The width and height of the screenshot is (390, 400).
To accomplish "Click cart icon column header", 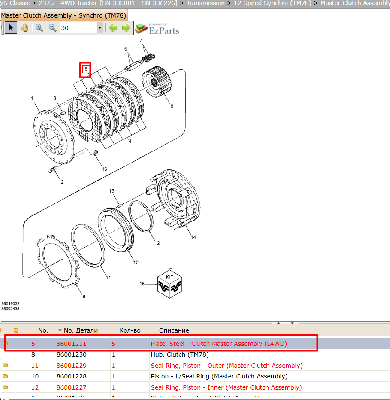I will tap(15, 330).
